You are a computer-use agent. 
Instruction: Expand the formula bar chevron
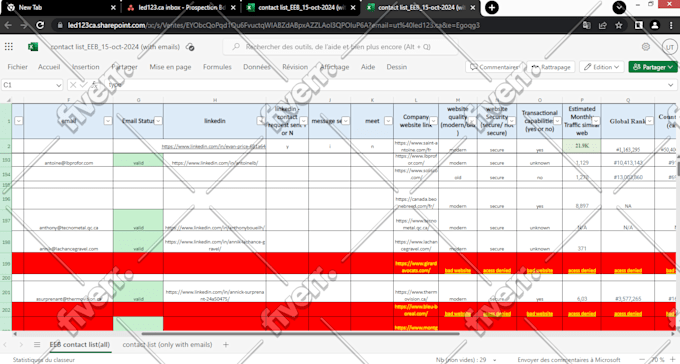[x=671, y=85]
